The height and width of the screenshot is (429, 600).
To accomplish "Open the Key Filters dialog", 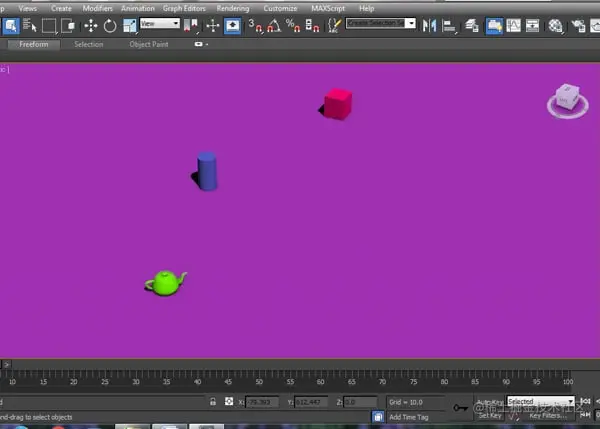I will (548, 416).
